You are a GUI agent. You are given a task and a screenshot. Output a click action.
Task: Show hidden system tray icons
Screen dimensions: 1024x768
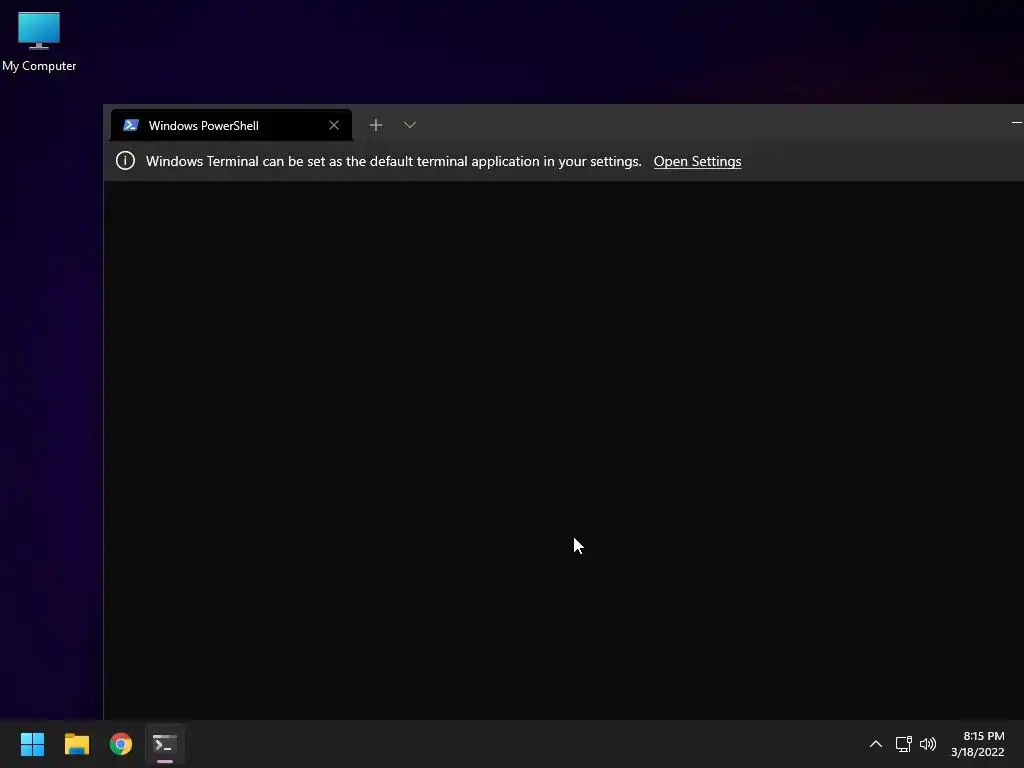(x=876, y=744)
